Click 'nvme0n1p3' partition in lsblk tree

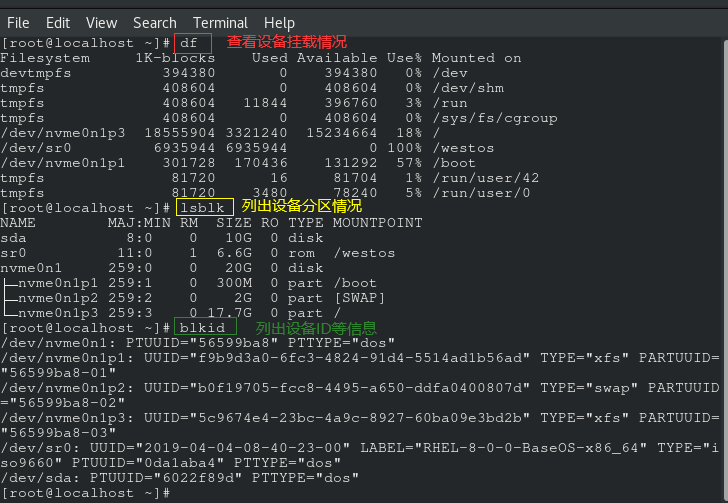[x=58, y=313]
